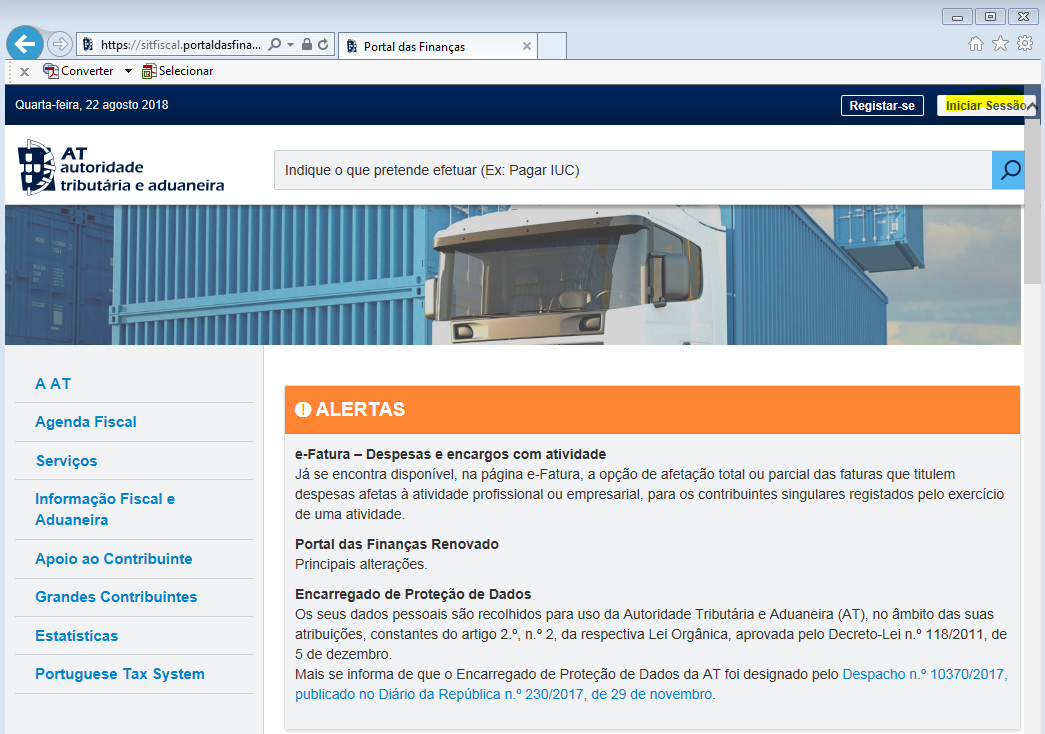Open Agenda Fiscal in the sidebar
This screenshot has width=1045, height=734.
(86, 422)
